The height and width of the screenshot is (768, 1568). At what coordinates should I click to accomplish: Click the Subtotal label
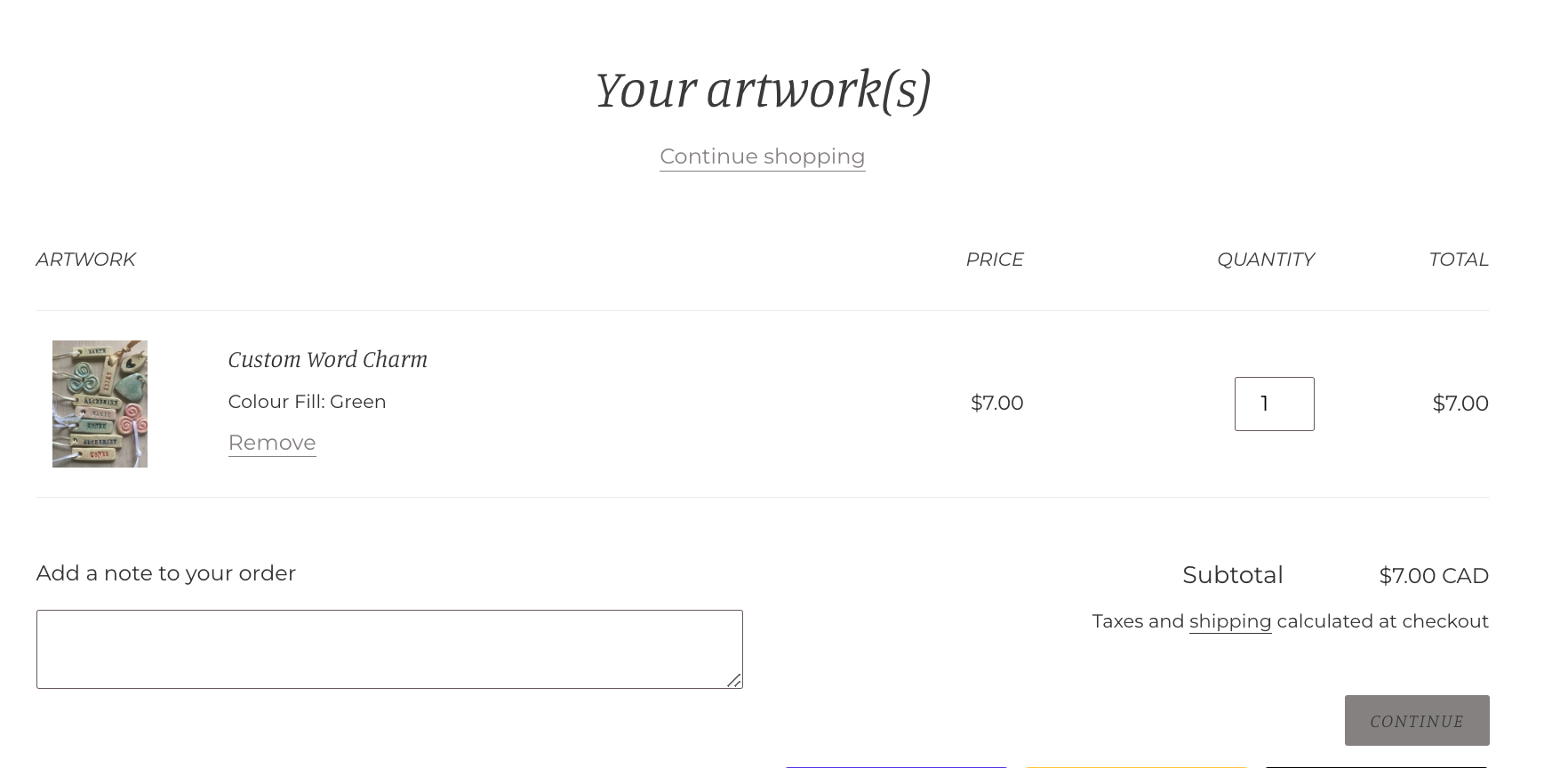coord(1232,575)
